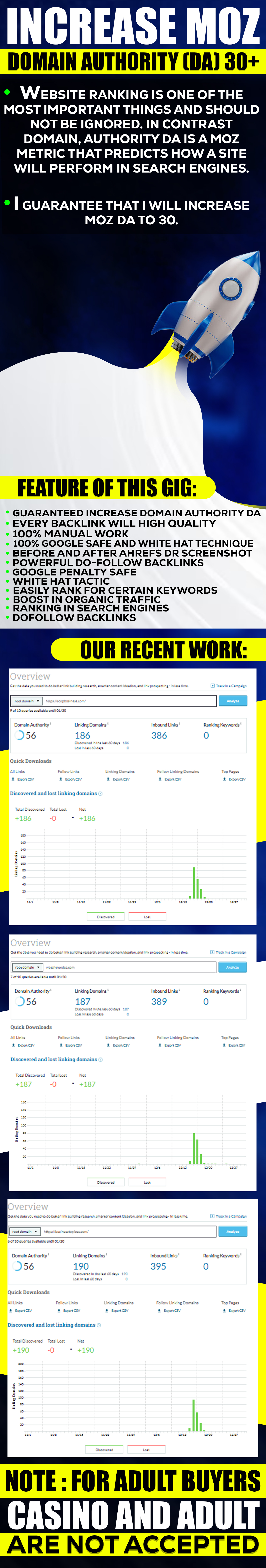Viewport: 266px width, 1568px height.
Task: Click Linking Domains download icon in 187-domains overview
Action: tap(108, 1045)
